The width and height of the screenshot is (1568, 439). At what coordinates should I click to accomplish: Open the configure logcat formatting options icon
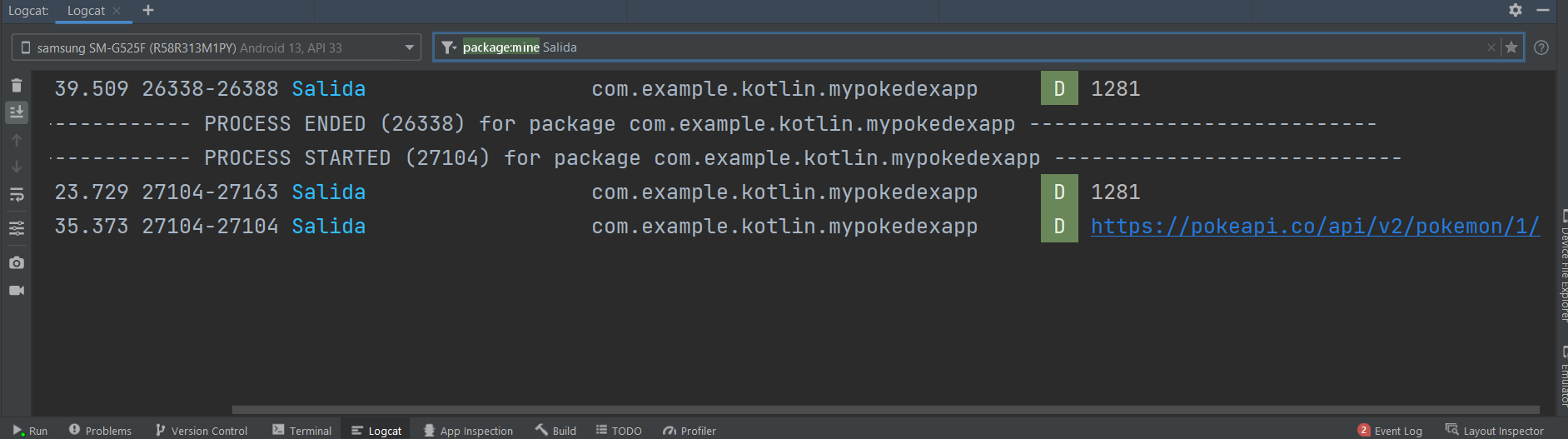click(17, 228)
